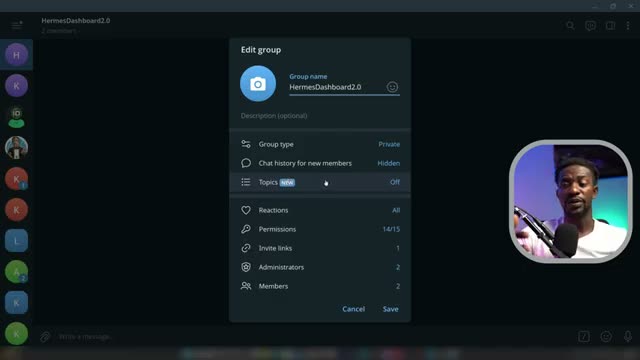
Task: Click the Members people icon
Action: click(246, 286)
